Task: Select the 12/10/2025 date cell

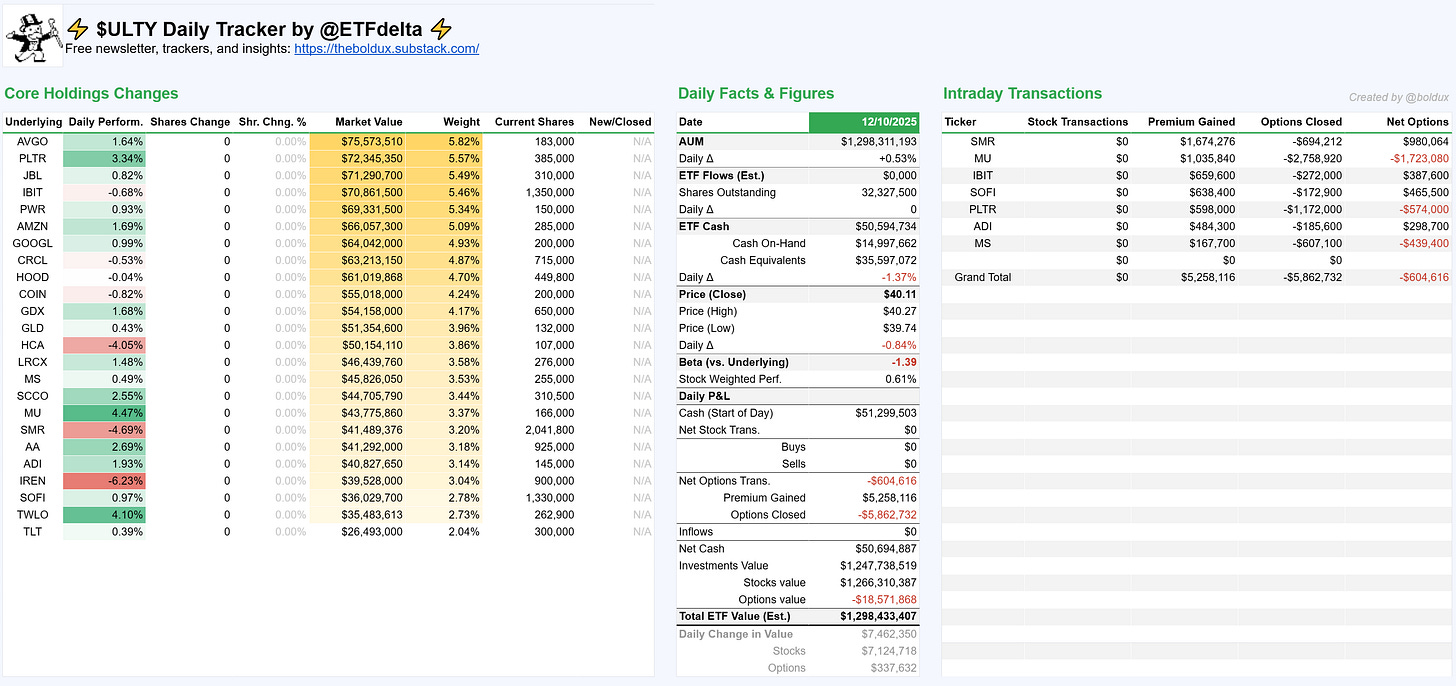Action: (x=863, y=122)
